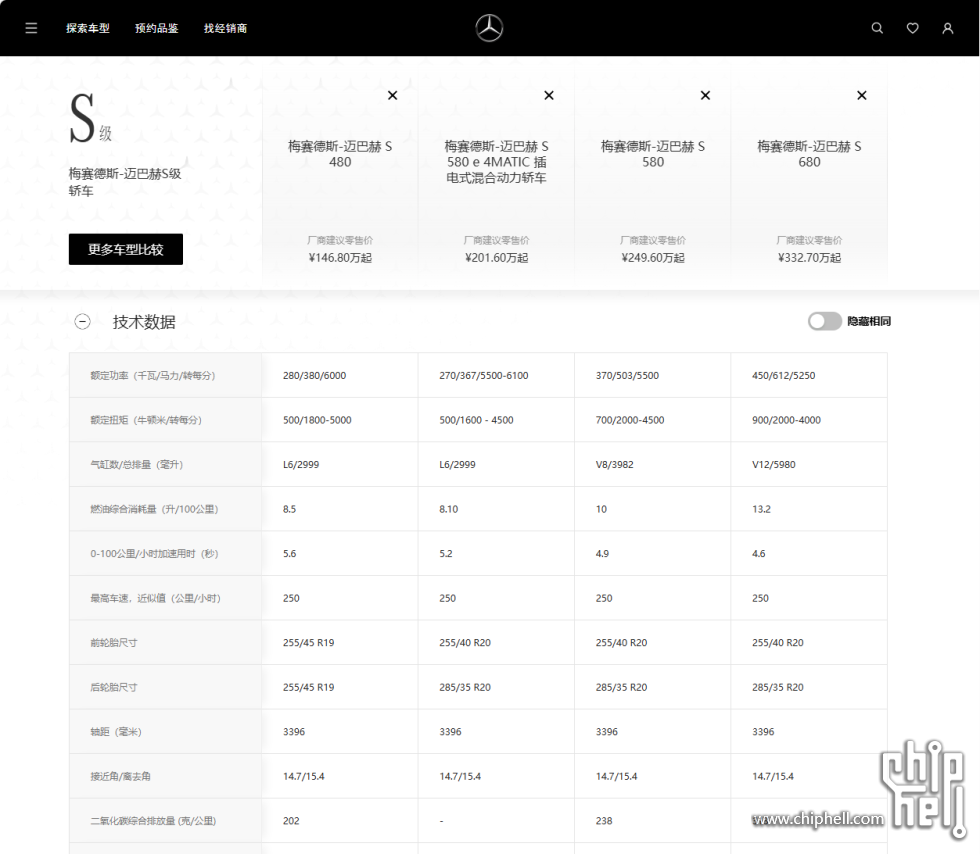980x854 pixels.
Task: Click 最高车速 row label
Action: pyautogui.click(x=155, y=598)
